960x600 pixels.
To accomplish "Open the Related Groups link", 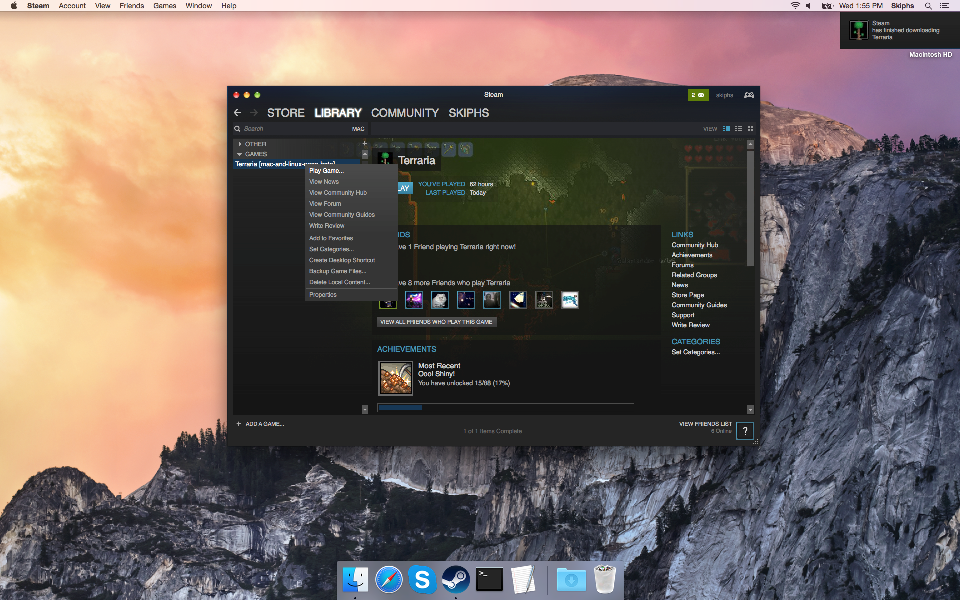I will click(x=694, y=275).
